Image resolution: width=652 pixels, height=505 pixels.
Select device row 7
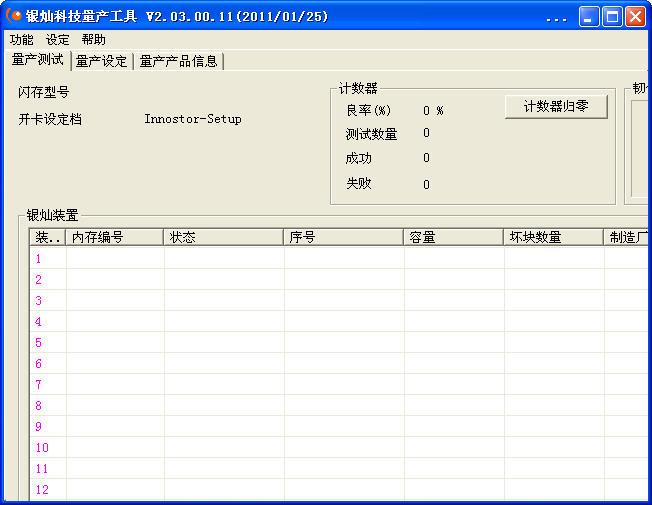tap(338, 384)
